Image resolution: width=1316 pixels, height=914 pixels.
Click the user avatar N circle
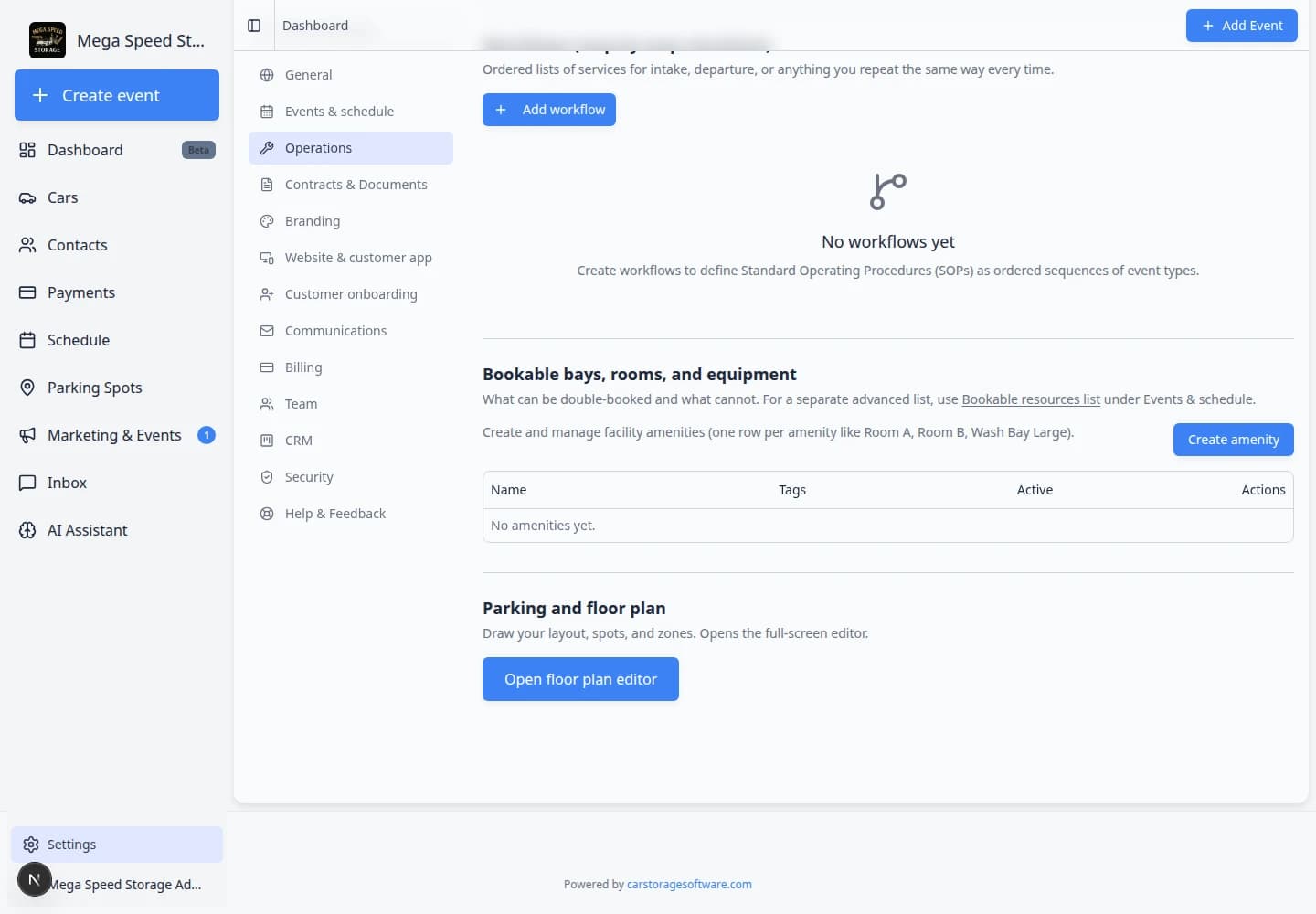click(35, 879)
